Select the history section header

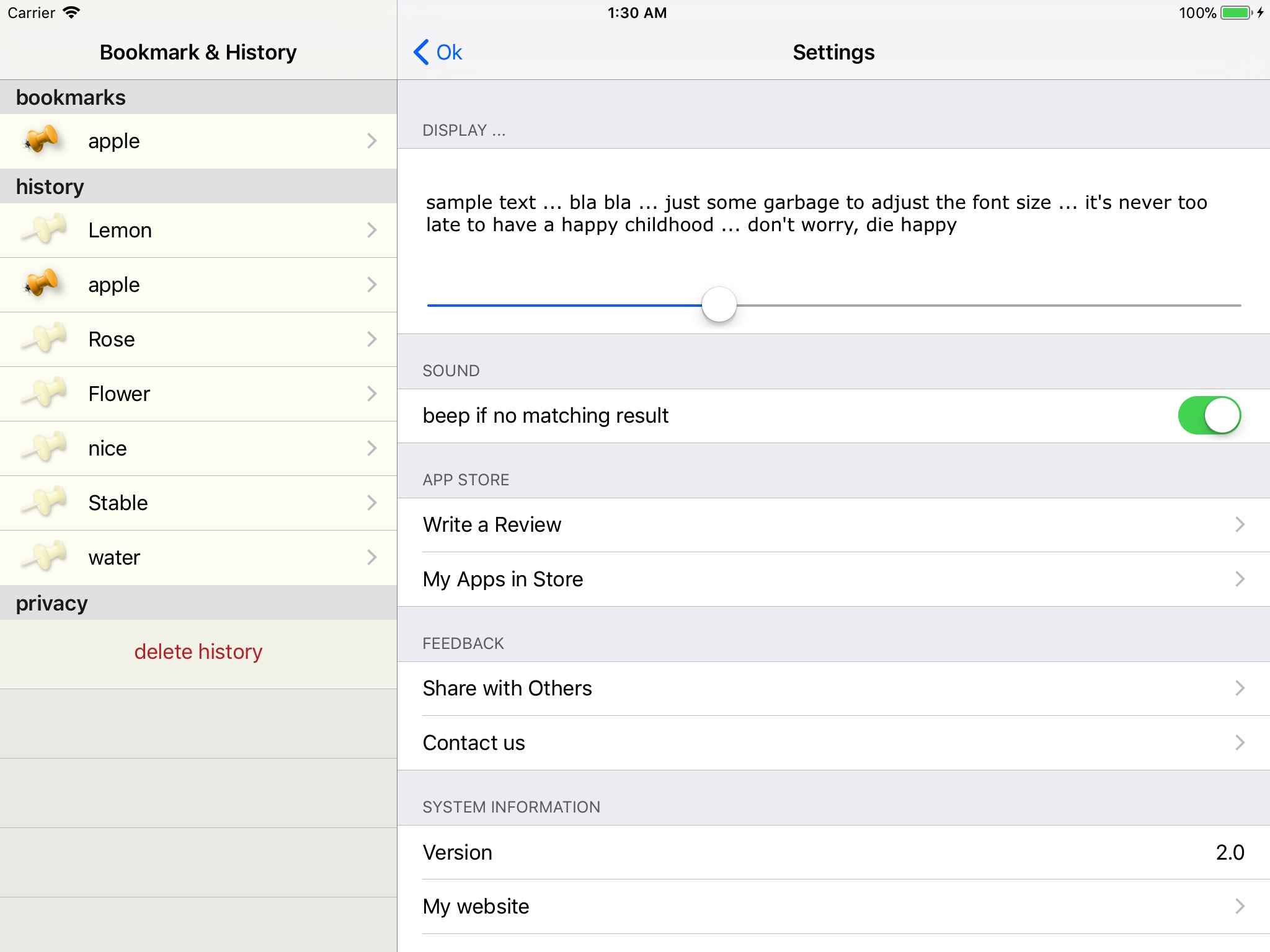[x=198, y=186]
